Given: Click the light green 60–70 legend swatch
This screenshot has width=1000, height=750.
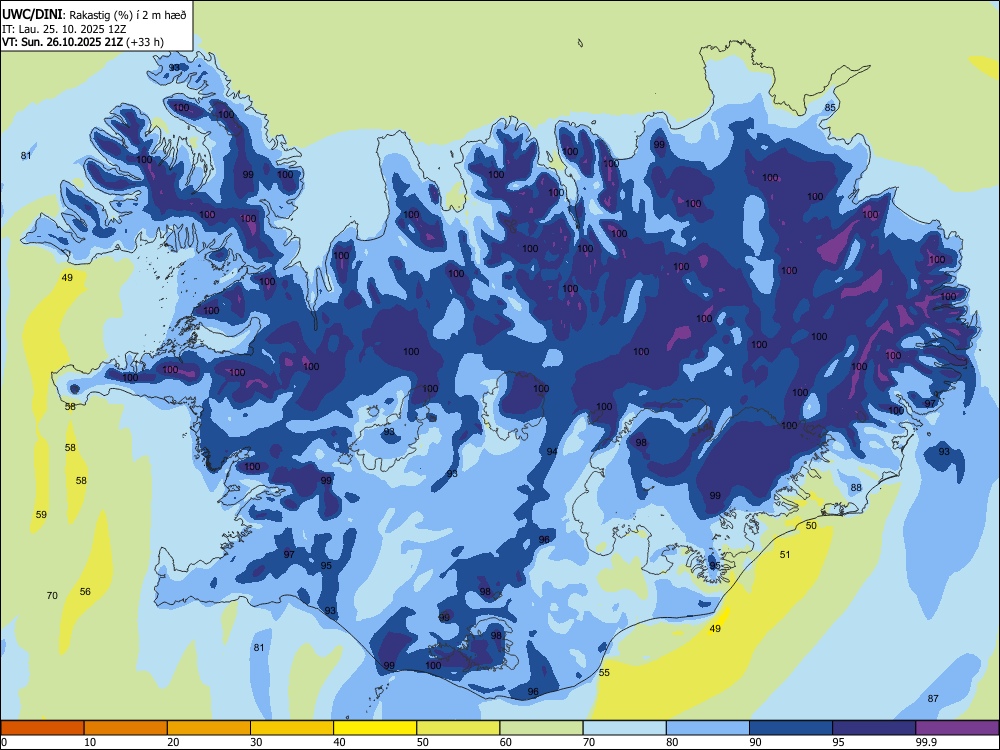Looking at the screenshot, I should [x=541, y=728].
